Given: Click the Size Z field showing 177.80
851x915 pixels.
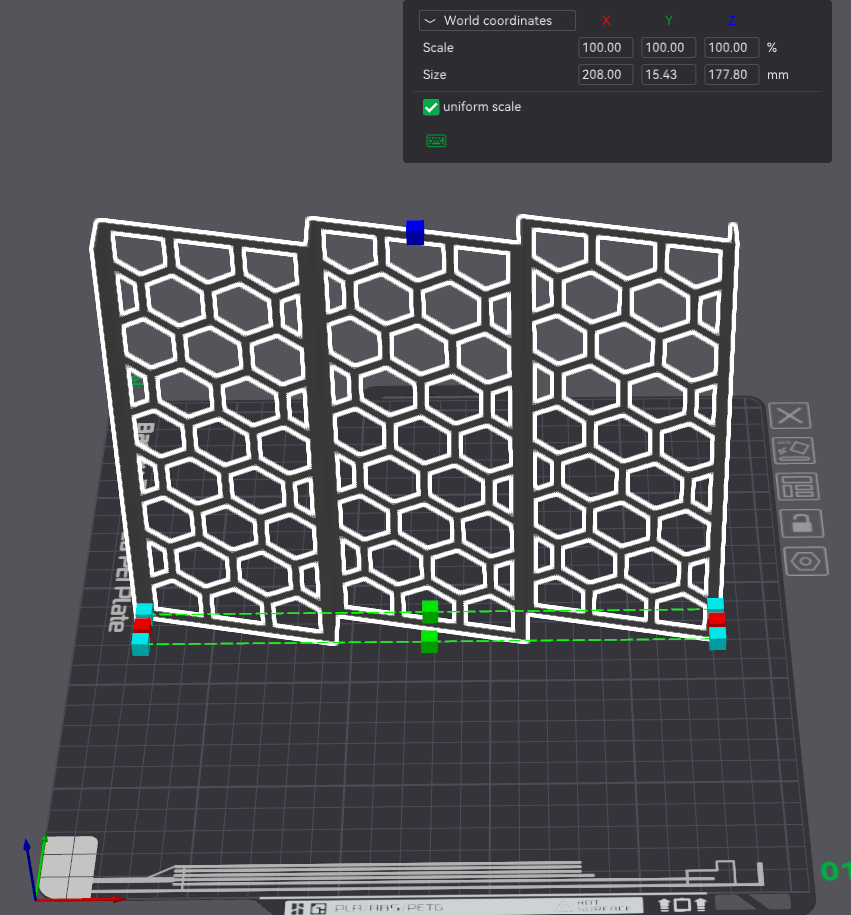Looking at the screenshot, I should pyautogui.click(x=731, y=75).
